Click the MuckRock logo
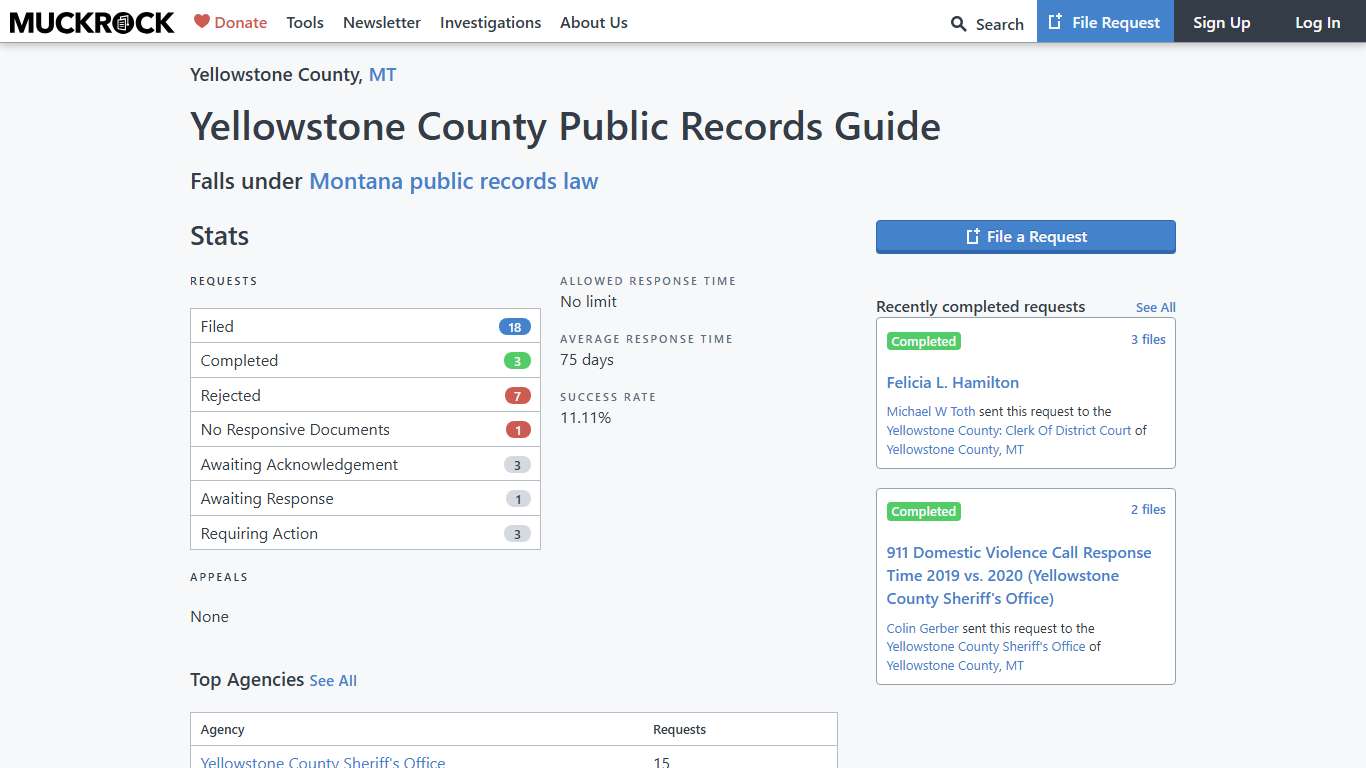The width and height of the screenshot is (1366, 768). [91, 22]
